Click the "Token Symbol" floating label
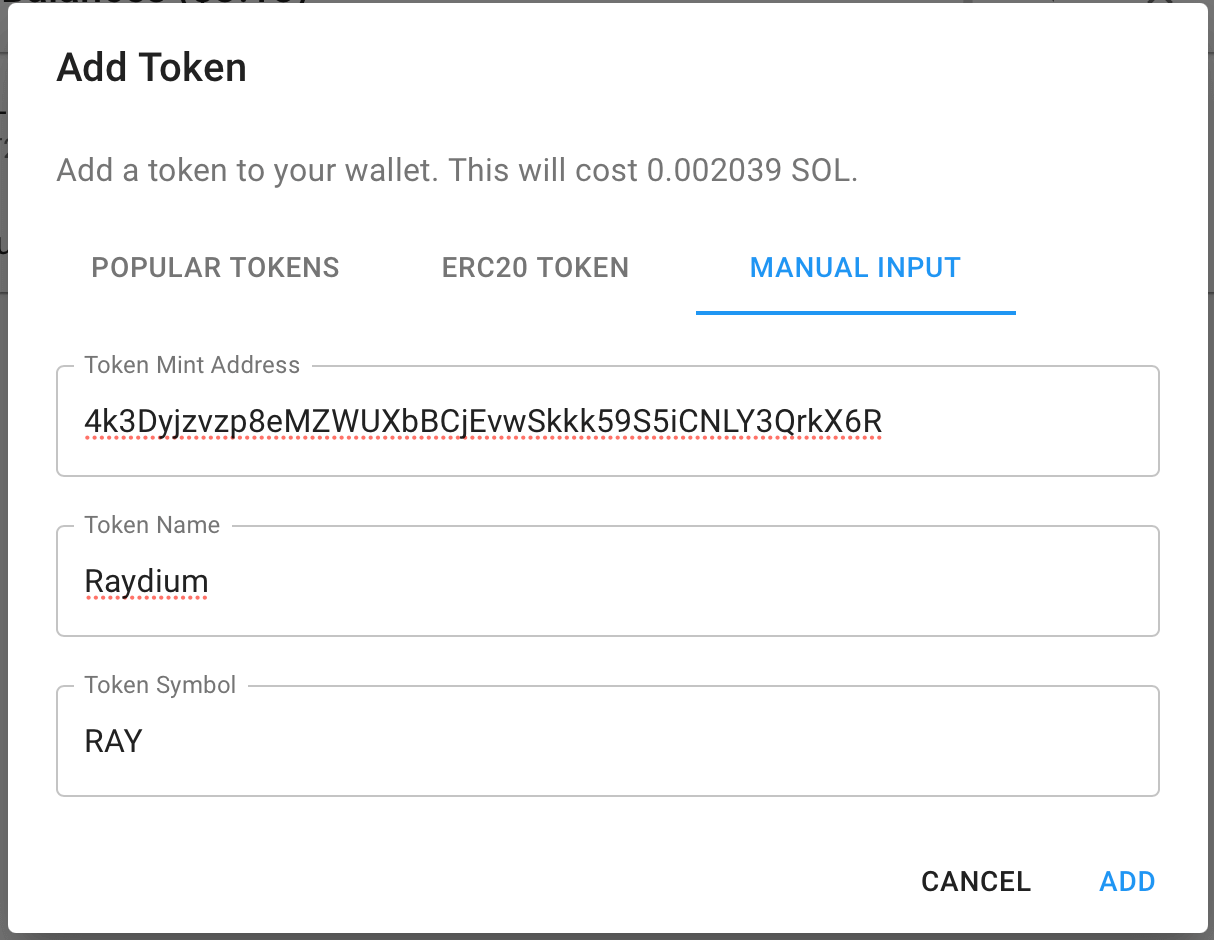The height and width of the screenshot is (940, 1214). (160, 685)
